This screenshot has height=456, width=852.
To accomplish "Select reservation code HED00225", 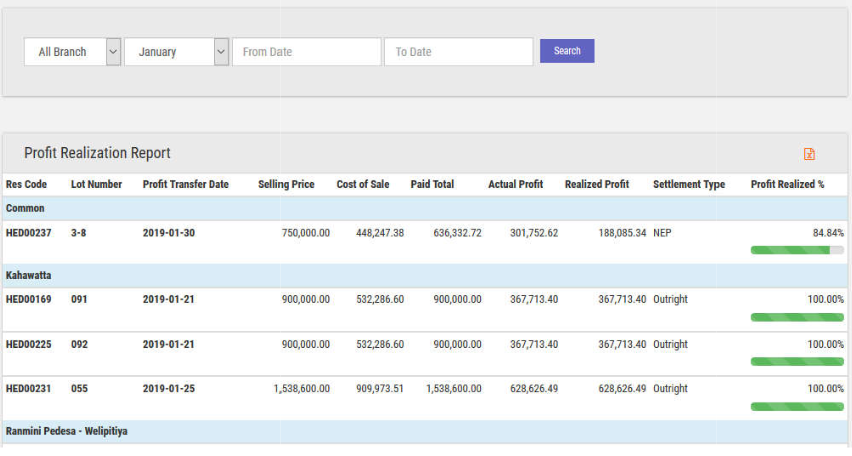I will tap(28, 344).
